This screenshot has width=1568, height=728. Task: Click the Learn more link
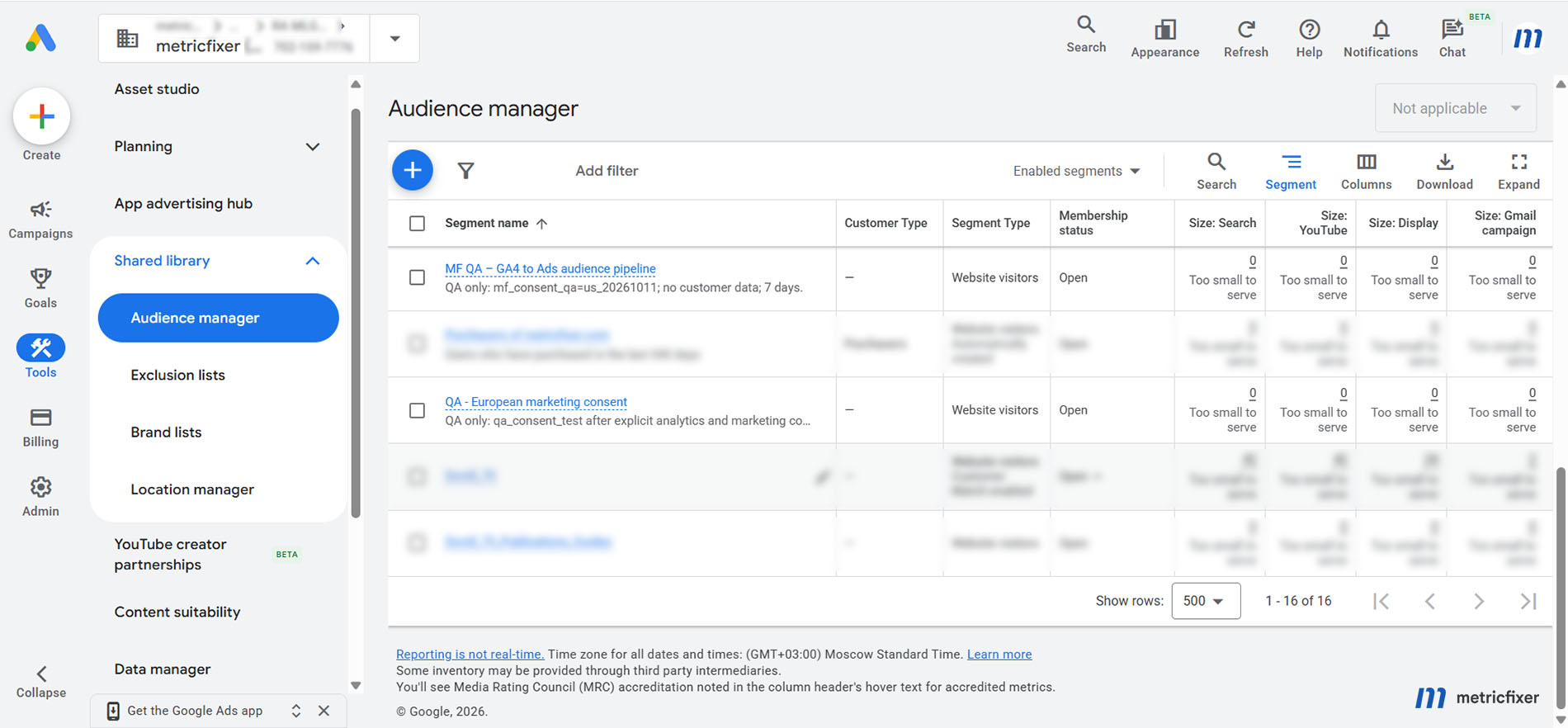tap(999, 655)
